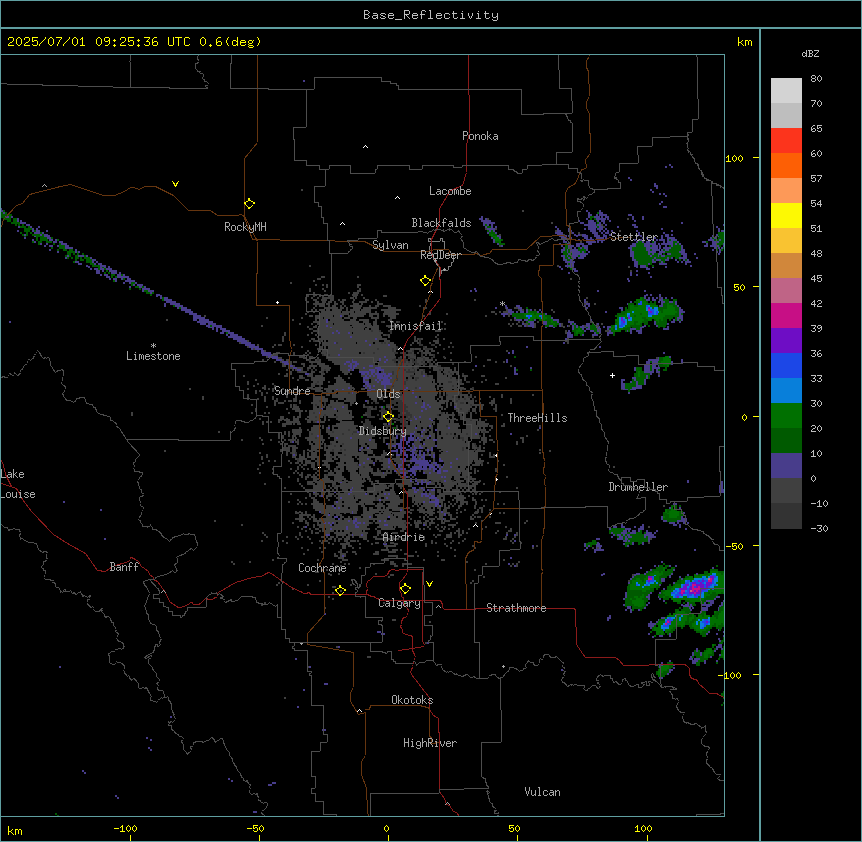
Task: Click the Lake Louise map label
Action: tap(18, 484)
